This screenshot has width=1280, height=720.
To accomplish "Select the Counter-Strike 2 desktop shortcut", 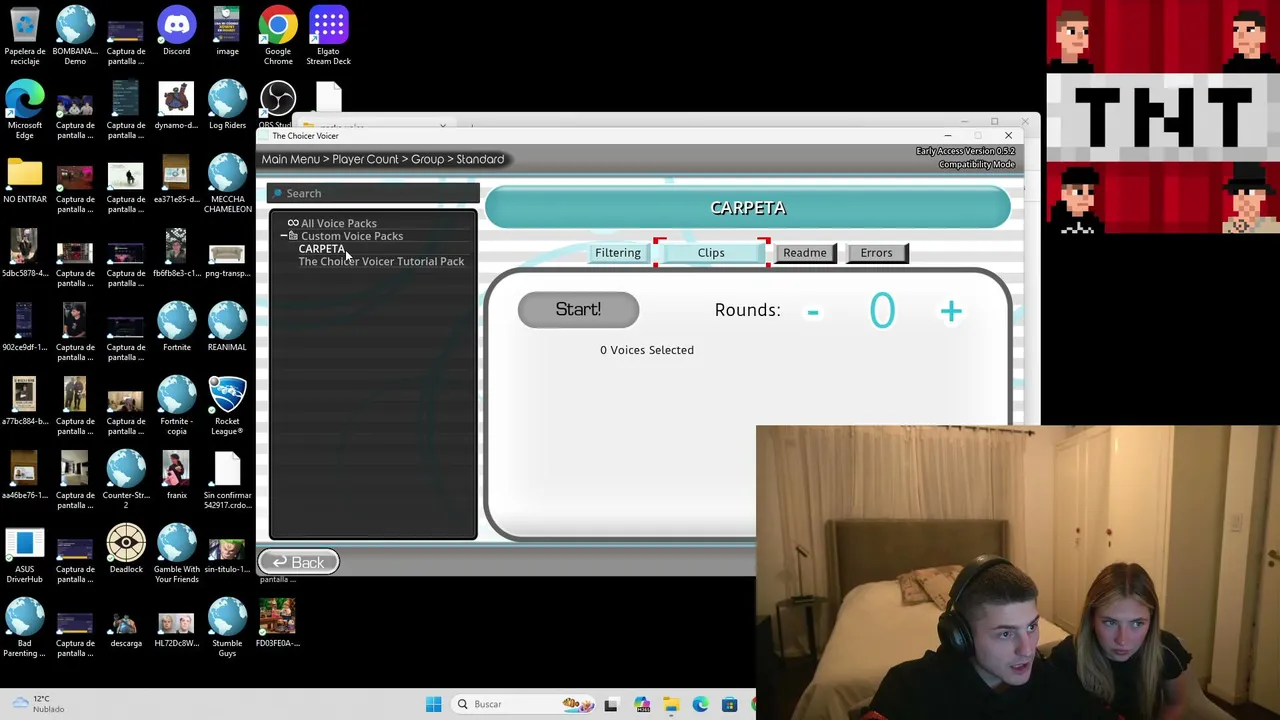I will coord(126,480).
